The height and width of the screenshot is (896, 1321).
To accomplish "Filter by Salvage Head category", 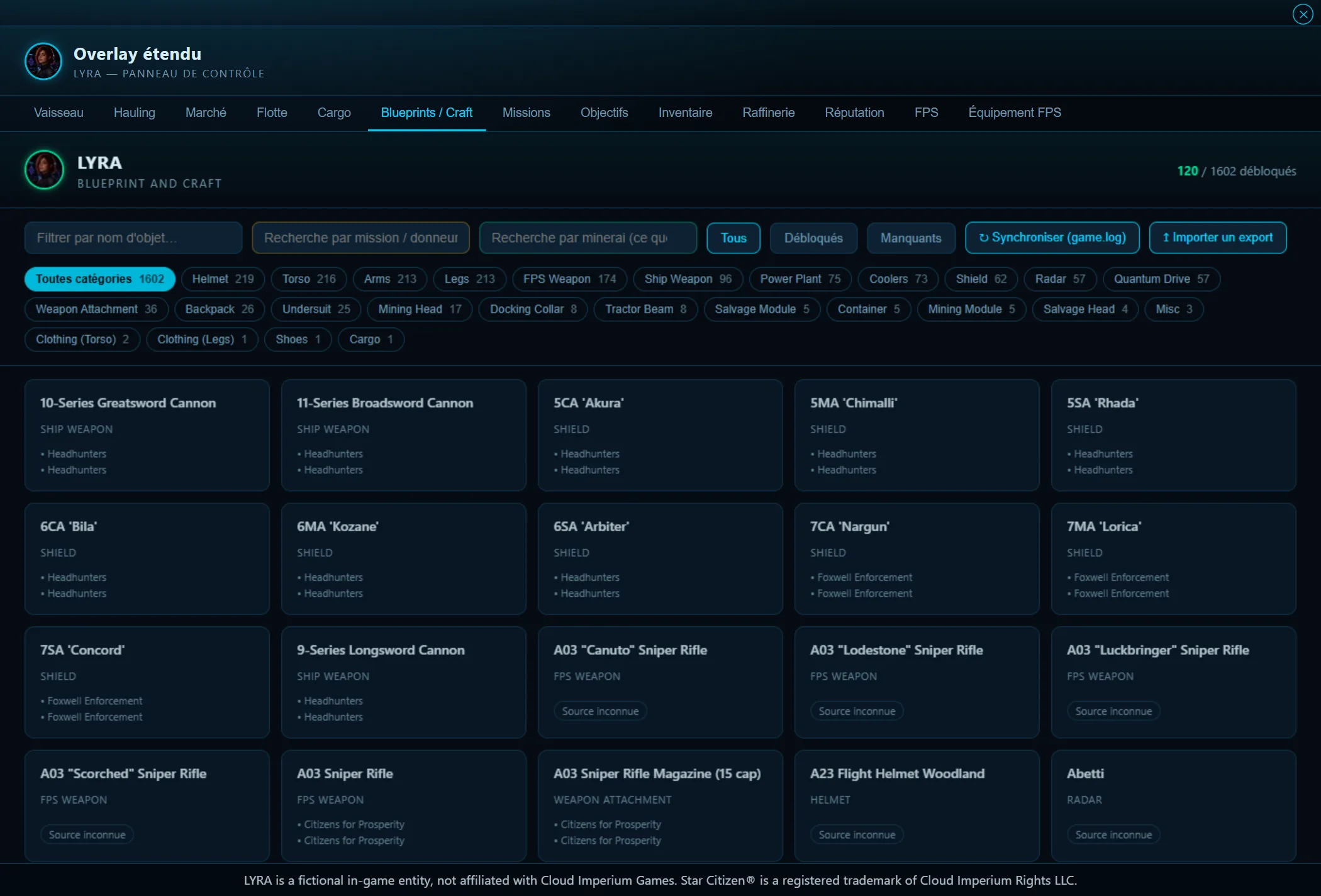I will coord(1085,309).
